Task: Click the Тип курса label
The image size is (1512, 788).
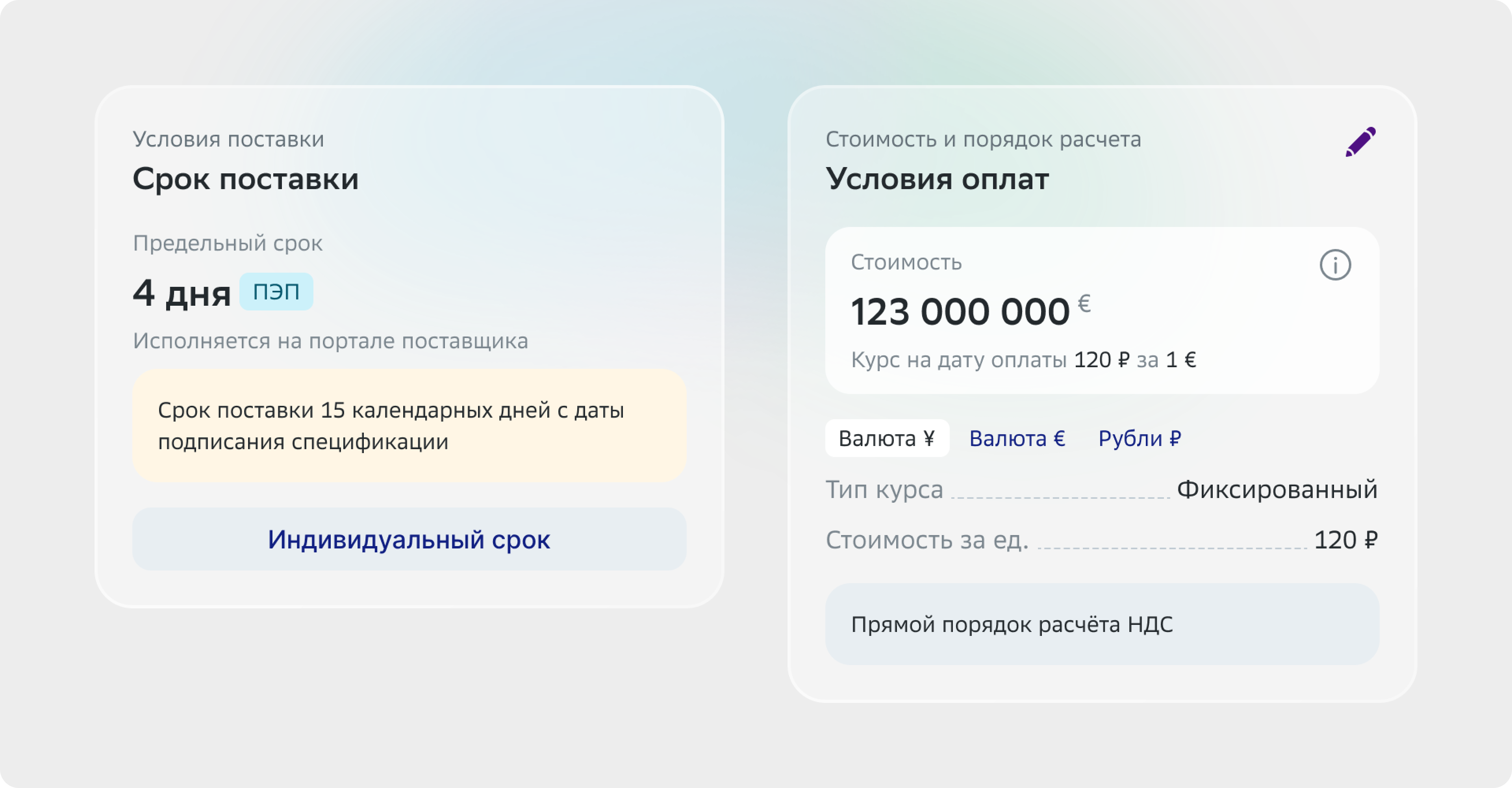Action: pyautogui.click(x=884, y=489)
